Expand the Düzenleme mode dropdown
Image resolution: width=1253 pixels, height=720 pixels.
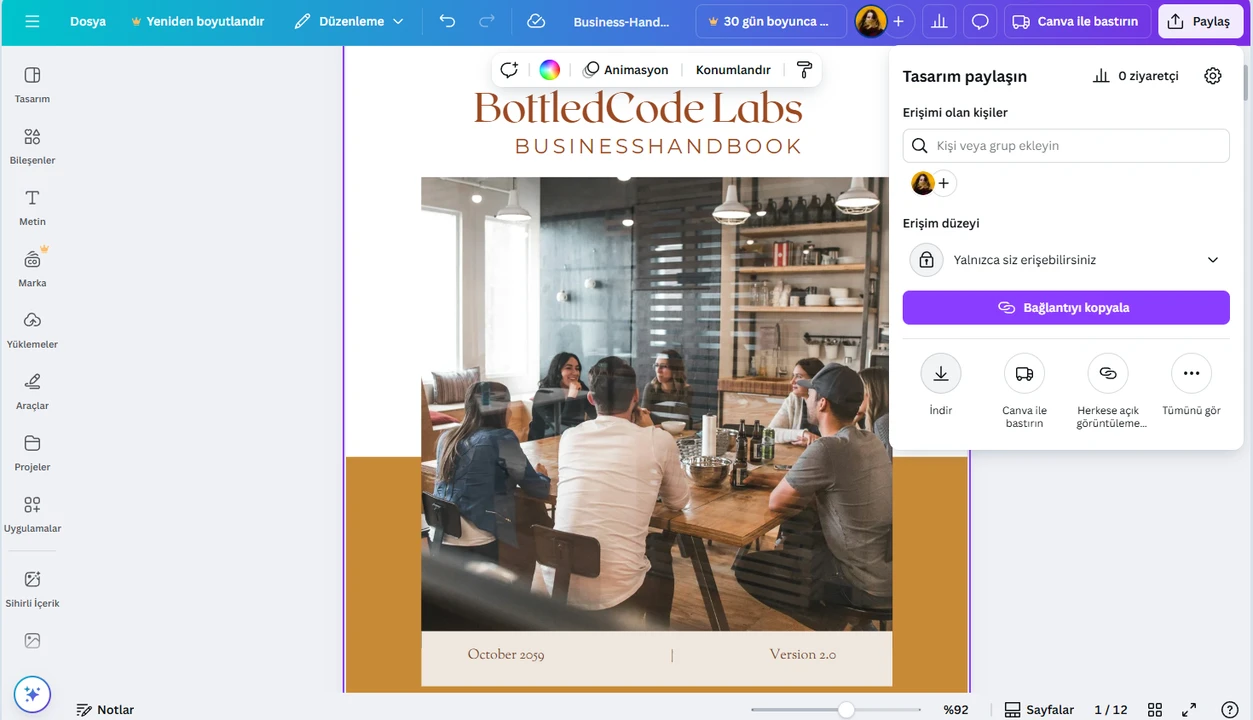click(x=349, y=21)
